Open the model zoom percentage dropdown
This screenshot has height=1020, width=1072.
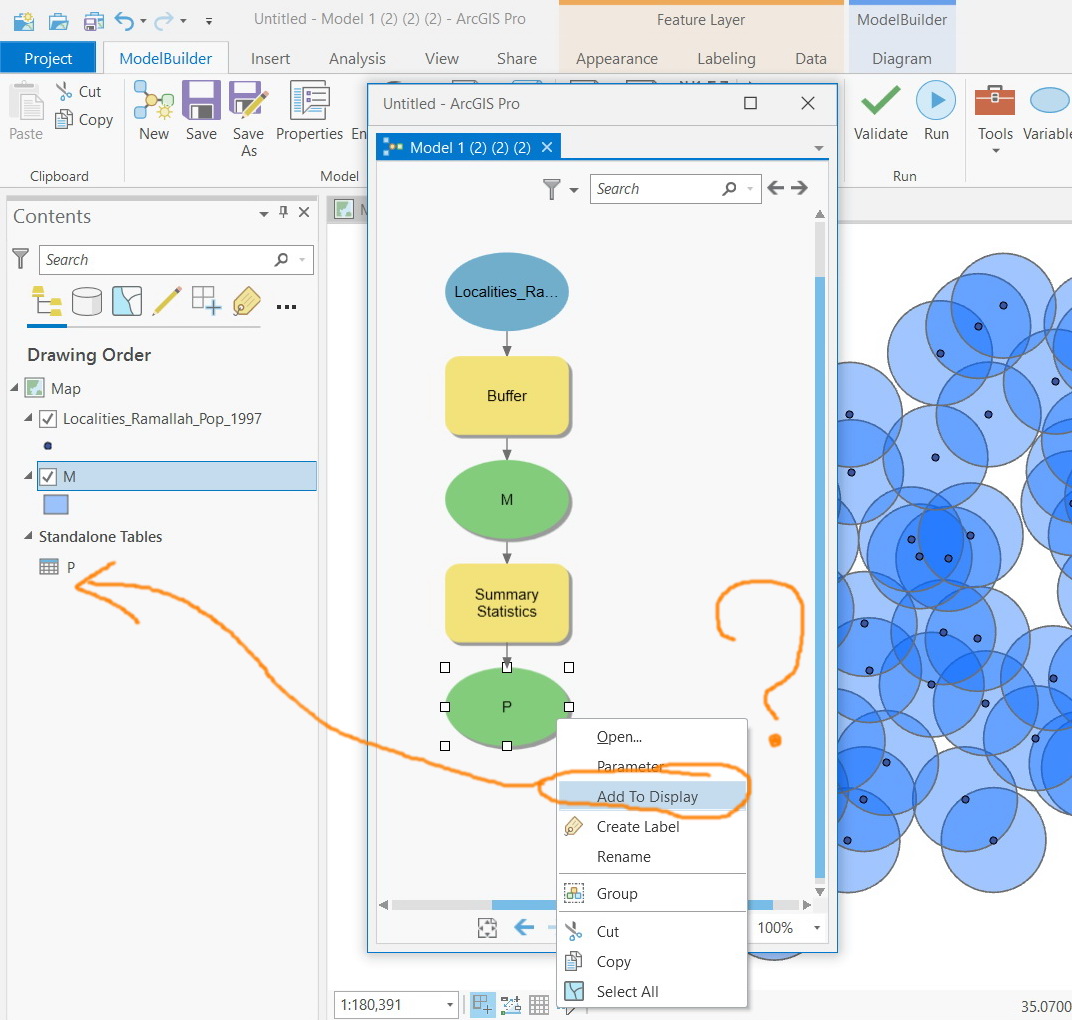click(816, 928)
